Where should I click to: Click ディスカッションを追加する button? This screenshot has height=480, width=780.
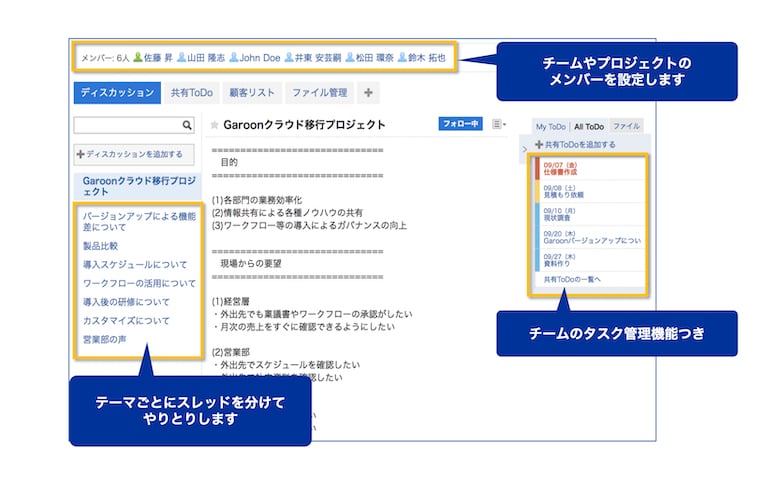(134, 154)
